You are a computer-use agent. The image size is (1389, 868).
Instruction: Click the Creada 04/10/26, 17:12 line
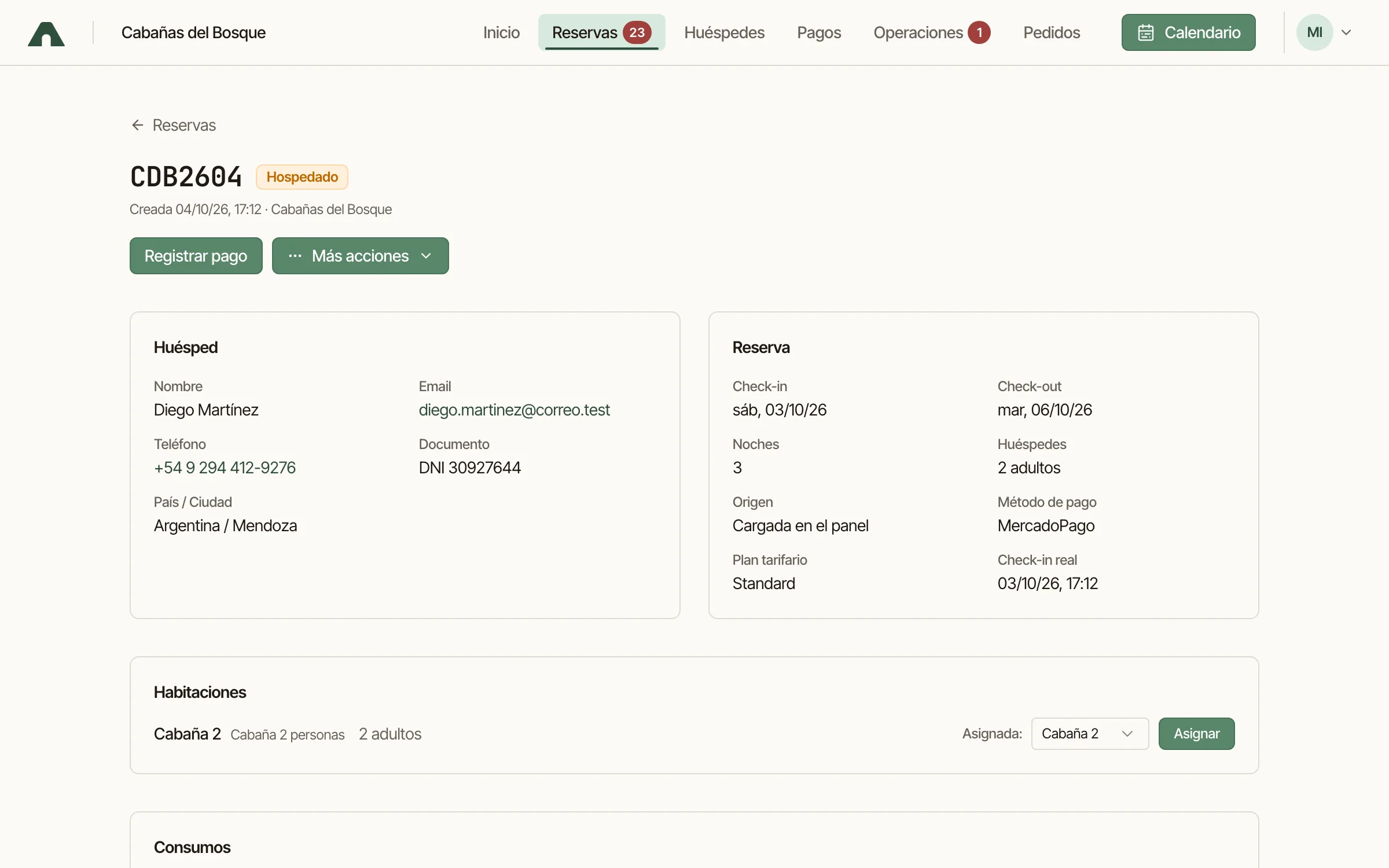(x=195, y=209)
